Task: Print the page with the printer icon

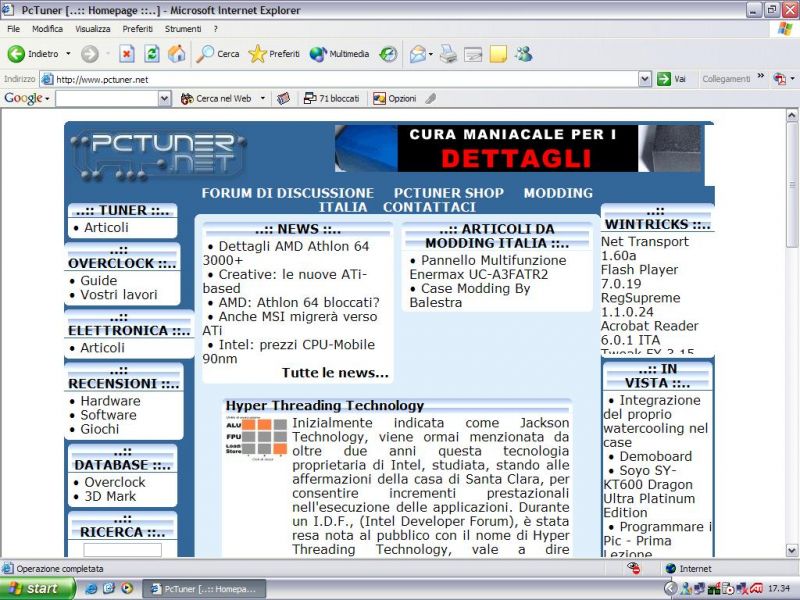Action: pos(448,54)
